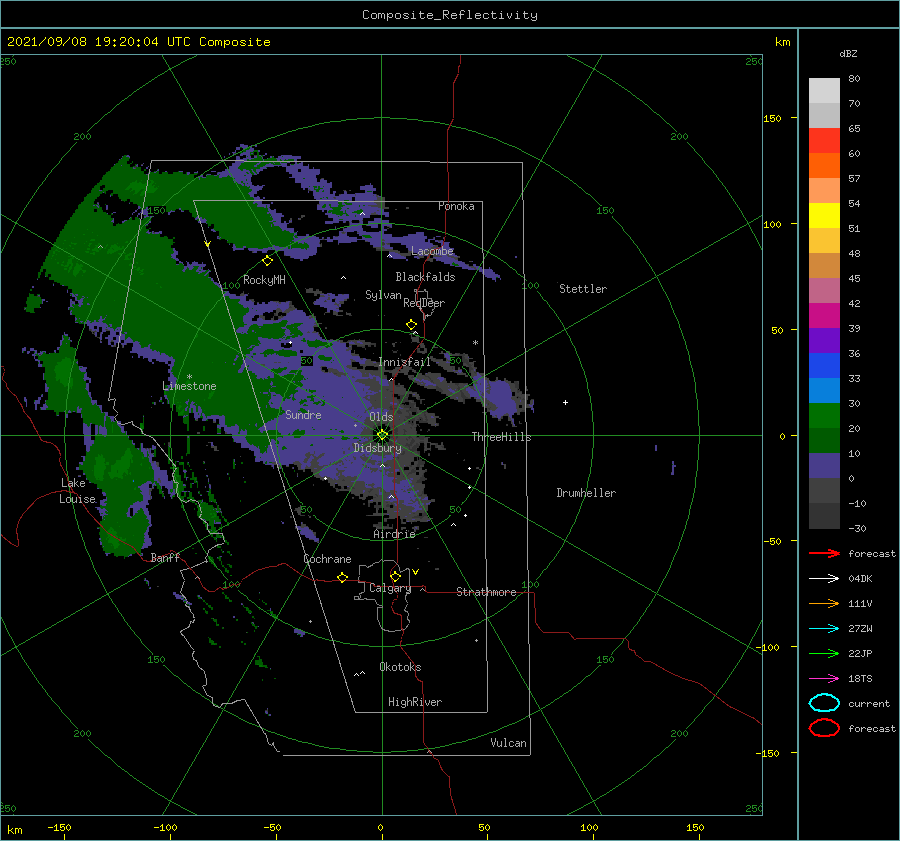Click the blue 36 dBZ legend swatch
This screenshot has width=900, height=841.
[x=824, y=365]
